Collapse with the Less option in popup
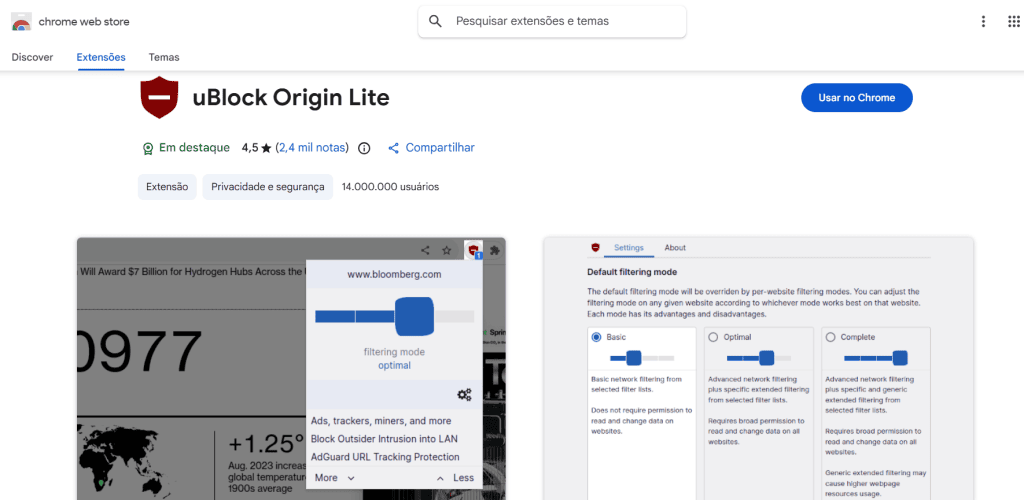This screenshot has height=500, width=1024. (x=455, y=478)
